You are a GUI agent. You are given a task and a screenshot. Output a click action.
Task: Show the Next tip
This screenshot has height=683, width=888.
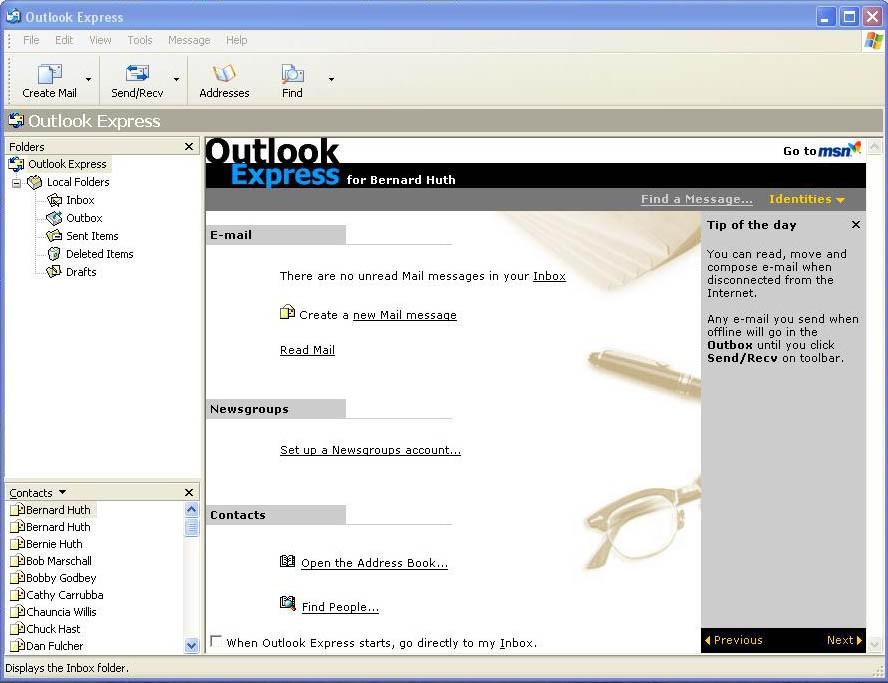(844, 641)
